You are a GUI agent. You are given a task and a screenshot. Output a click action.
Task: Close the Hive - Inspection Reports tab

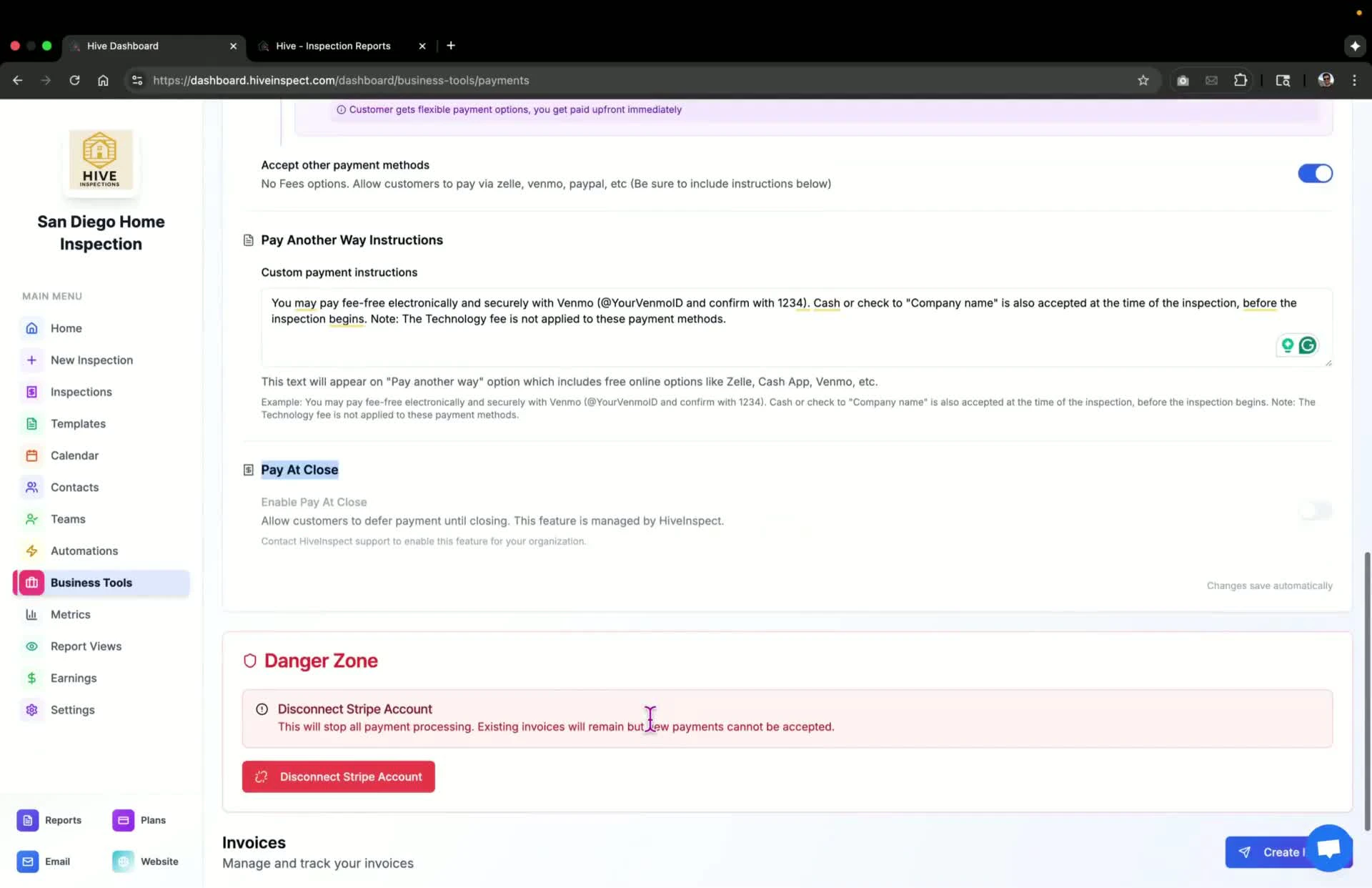422,46
